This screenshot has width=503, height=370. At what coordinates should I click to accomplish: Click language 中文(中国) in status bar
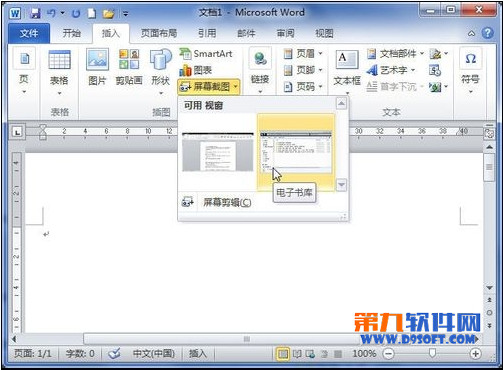(x=154, y=353)
